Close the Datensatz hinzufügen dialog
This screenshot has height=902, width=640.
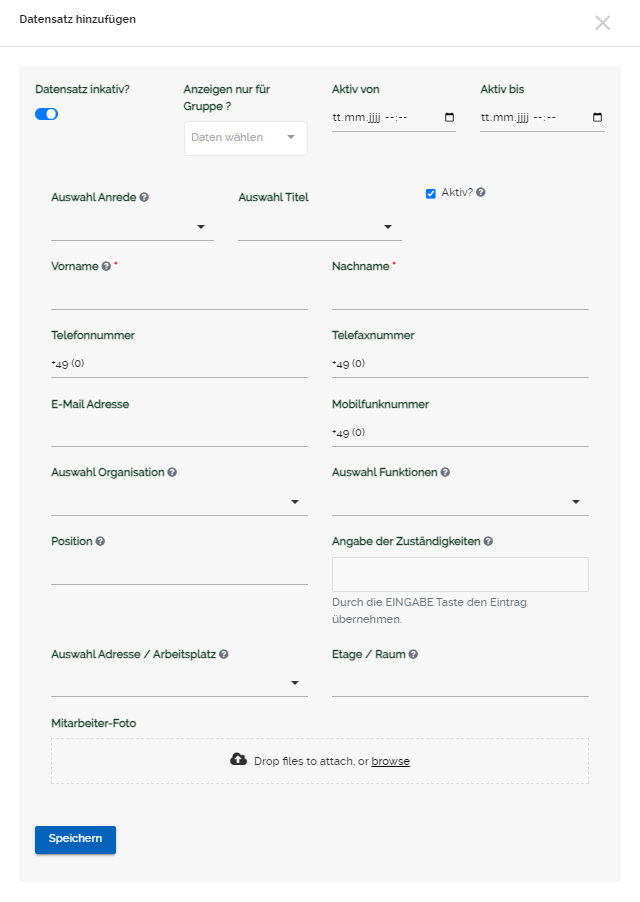(602, 23)
